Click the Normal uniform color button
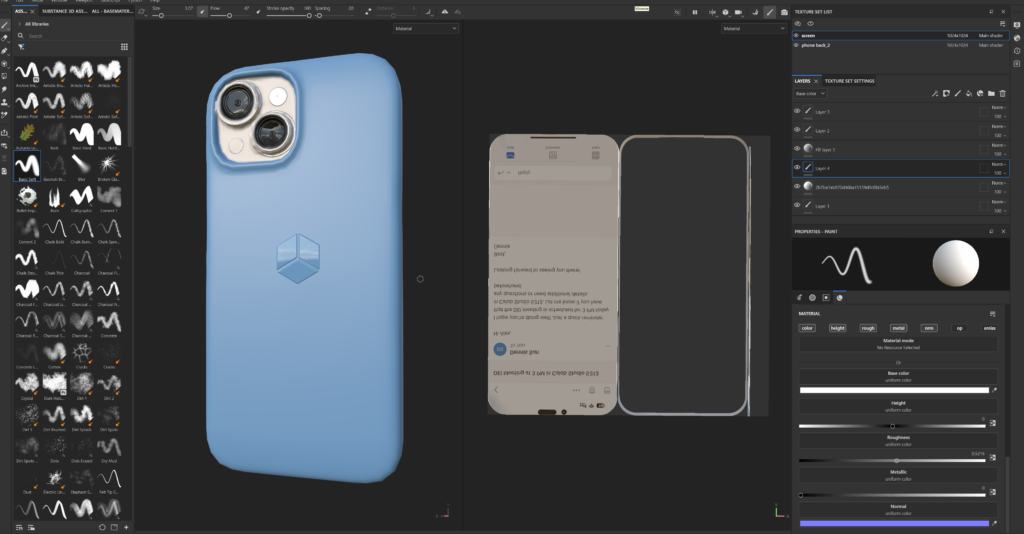 pyautogui.click(x=898, y=510)
